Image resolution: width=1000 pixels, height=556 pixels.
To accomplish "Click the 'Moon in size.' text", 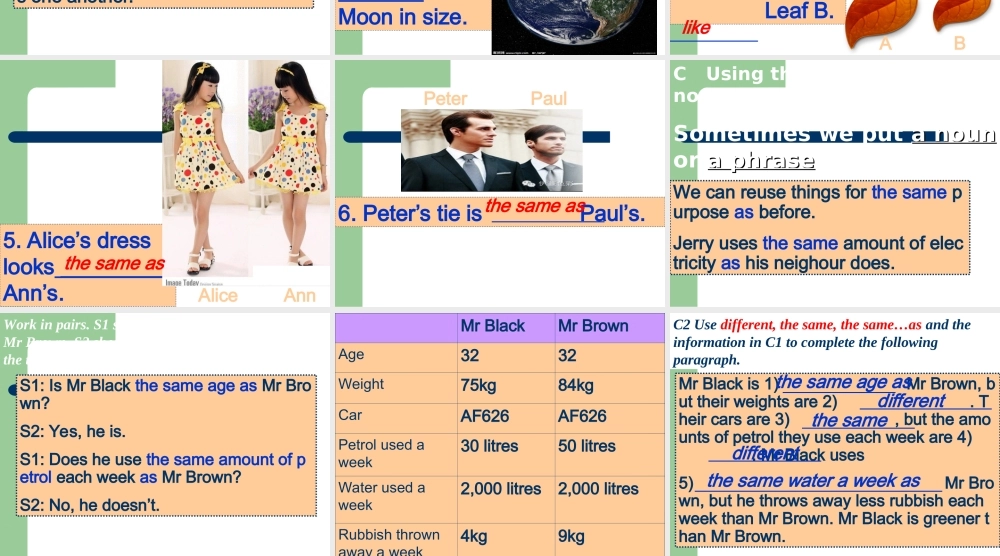I will pyautogui.click(x=403, y=17).
